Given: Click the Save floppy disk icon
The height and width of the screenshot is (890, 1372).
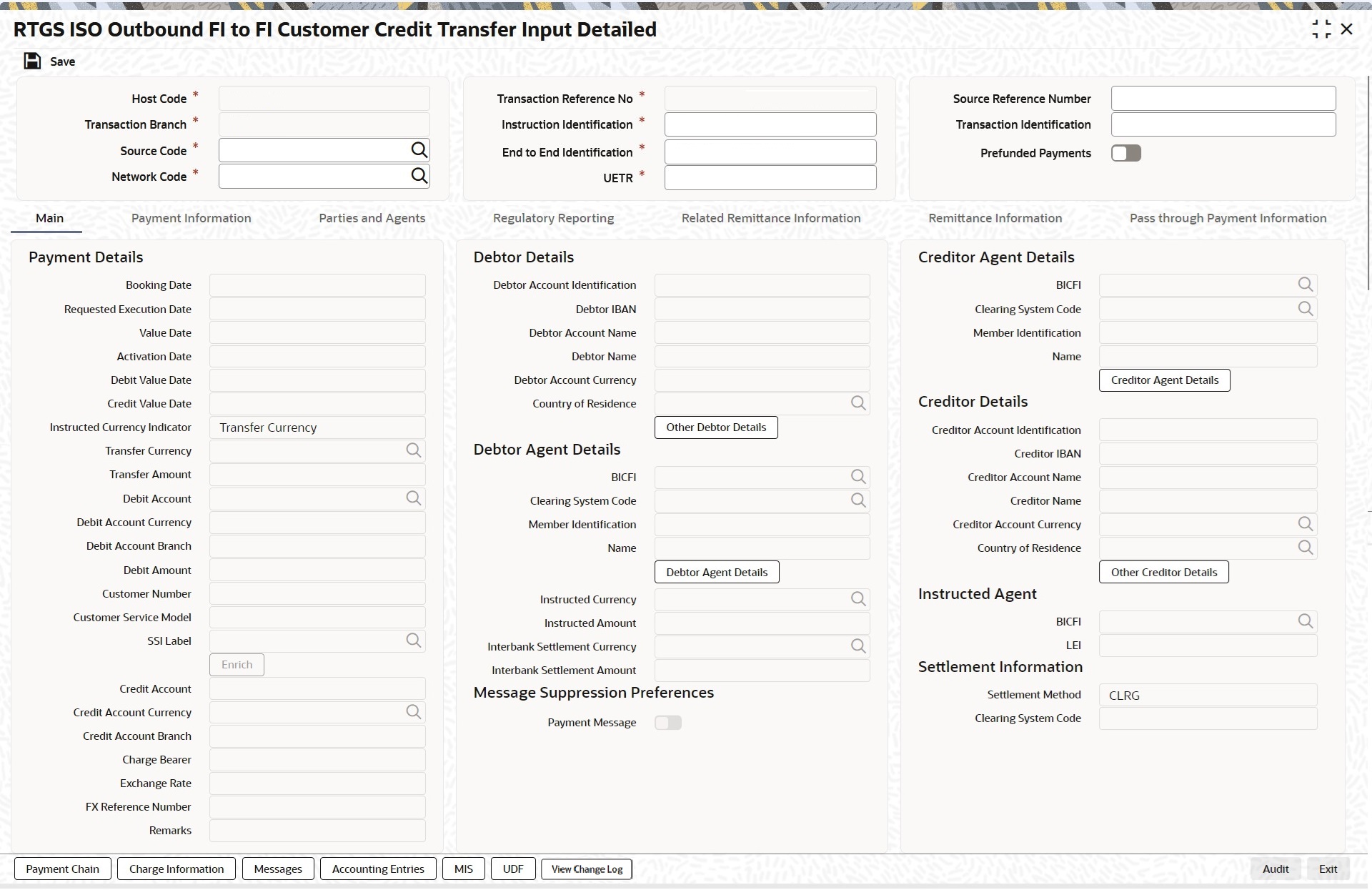Looking at the screenshot, I should pyautogui.click(x=32, y=61).
